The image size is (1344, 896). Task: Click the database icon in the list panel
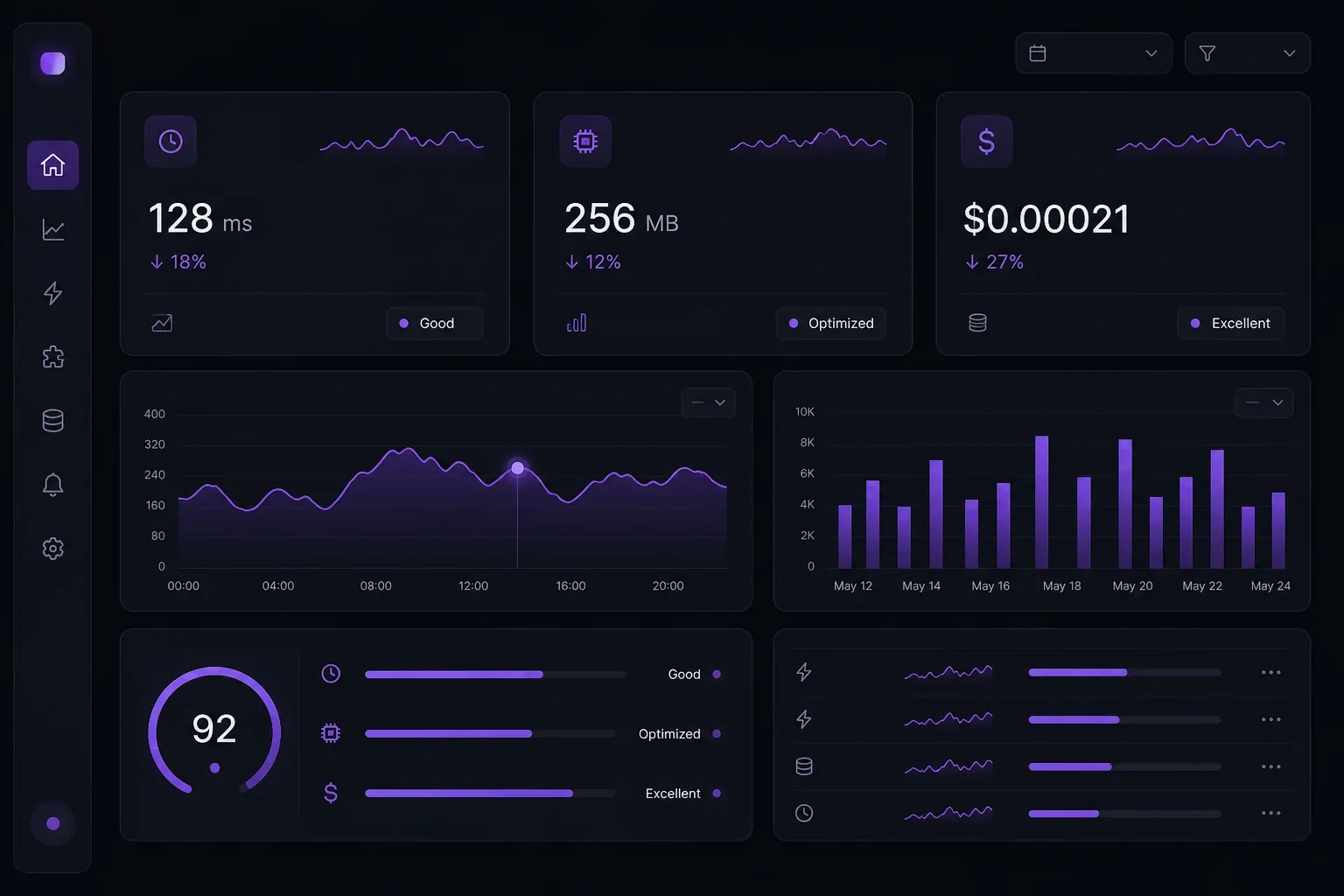click(803, 766)
